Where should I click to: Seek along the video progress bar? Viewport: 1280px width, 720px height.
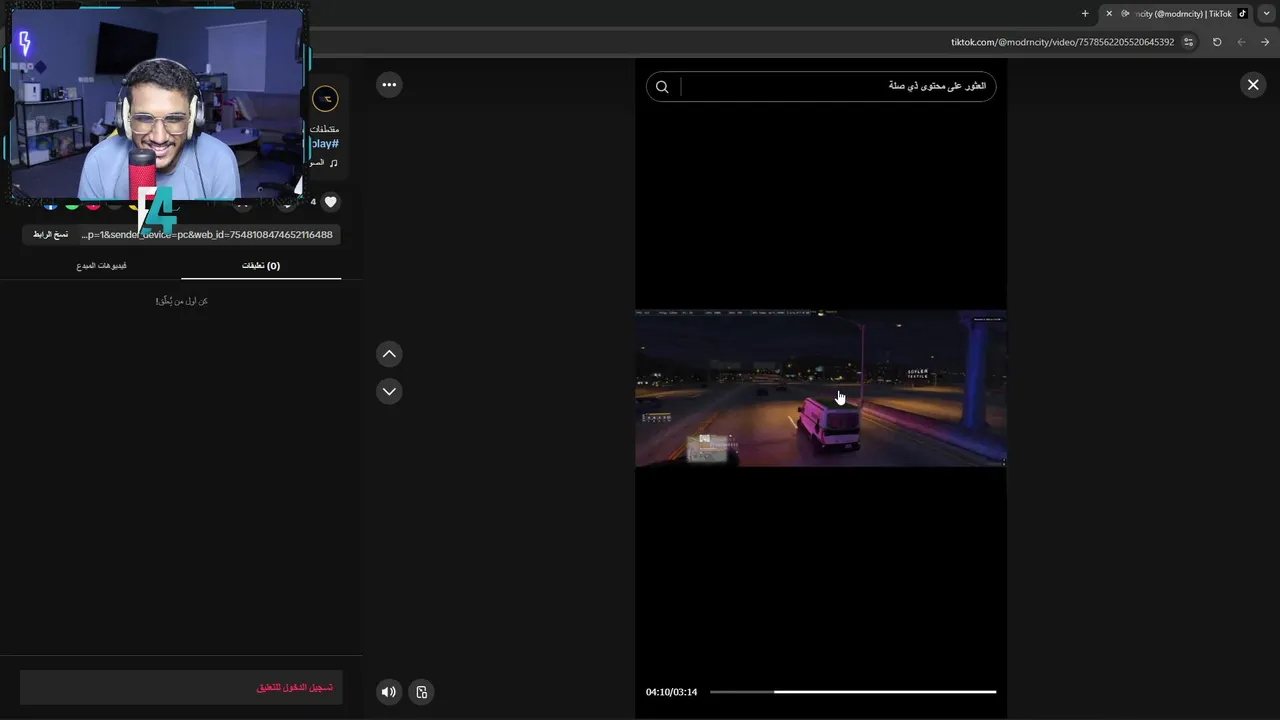coord(853,692)
